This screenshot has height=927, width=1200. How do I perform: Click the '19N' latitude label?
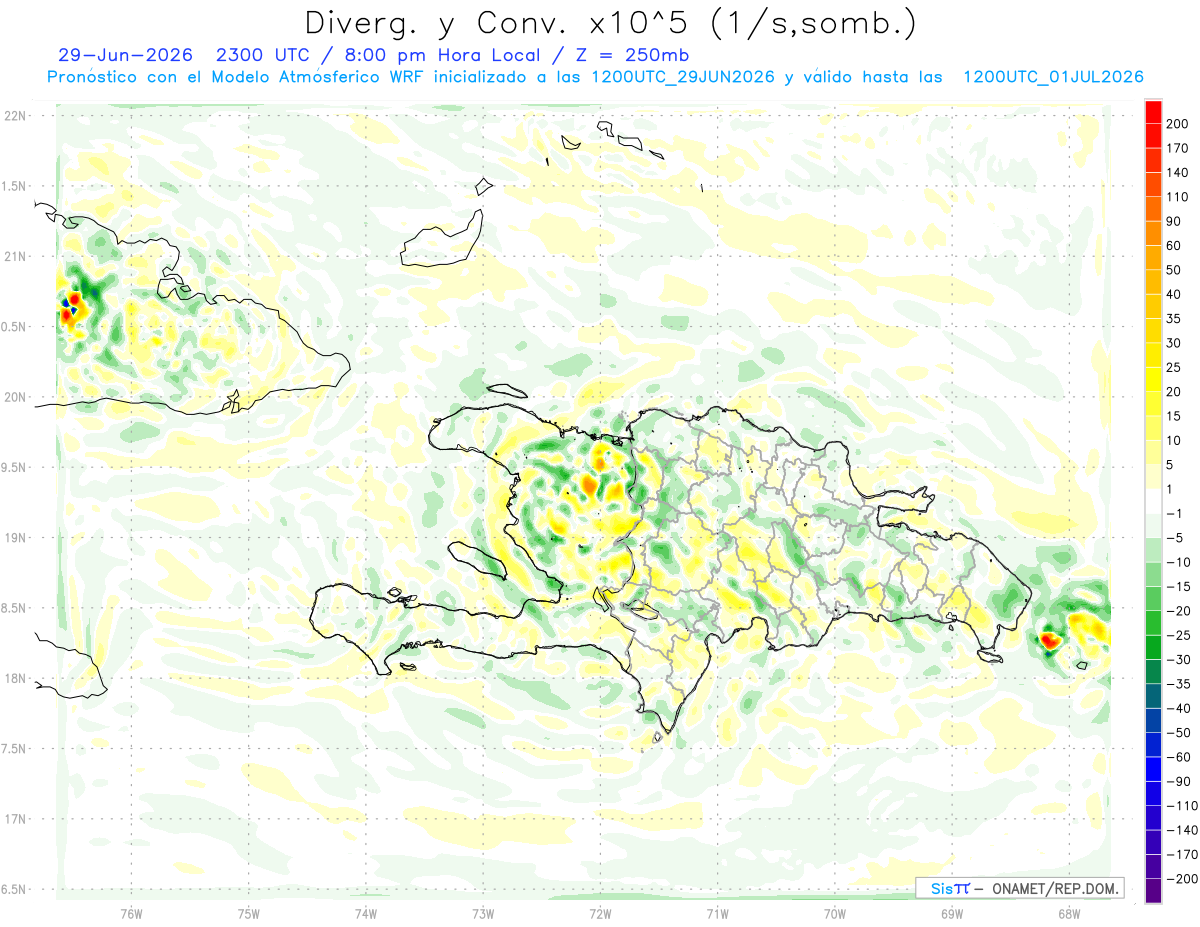click(15, 538)
